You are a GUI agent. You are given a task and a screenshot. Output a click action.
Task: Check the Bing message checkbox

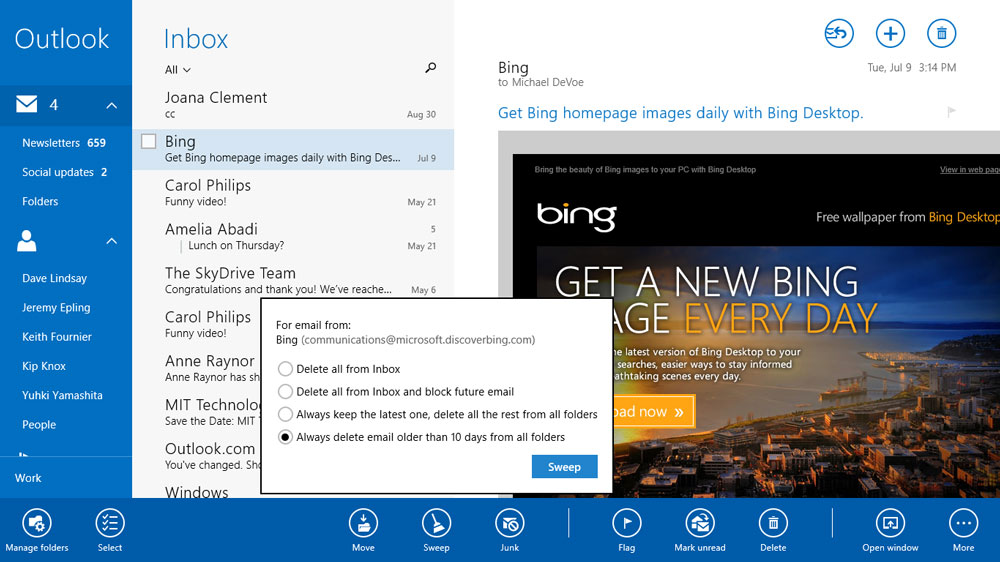point(149,142)
